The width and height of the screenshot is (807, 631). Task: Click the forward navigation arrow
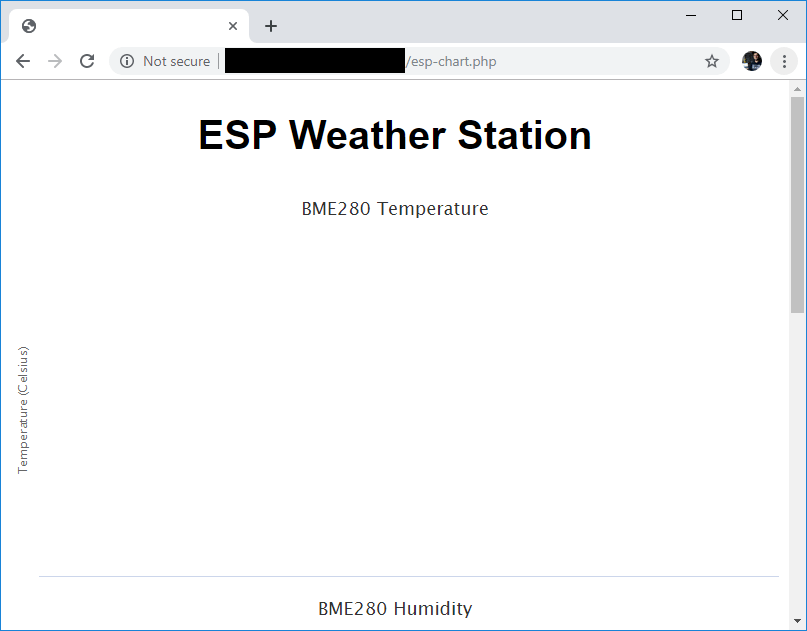click(x=55, y=61)
